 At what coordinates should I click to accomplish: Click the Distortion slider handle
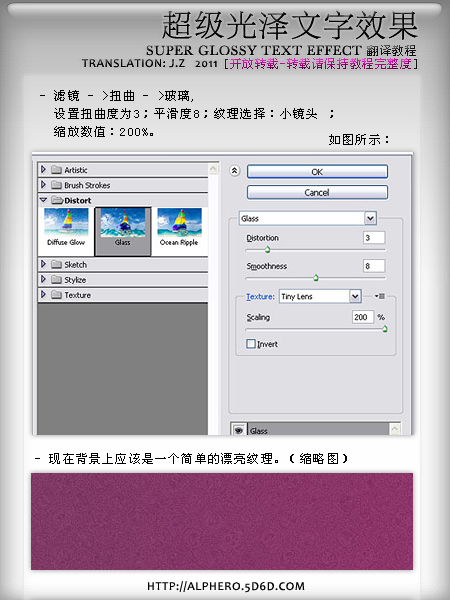coord(267,250)
